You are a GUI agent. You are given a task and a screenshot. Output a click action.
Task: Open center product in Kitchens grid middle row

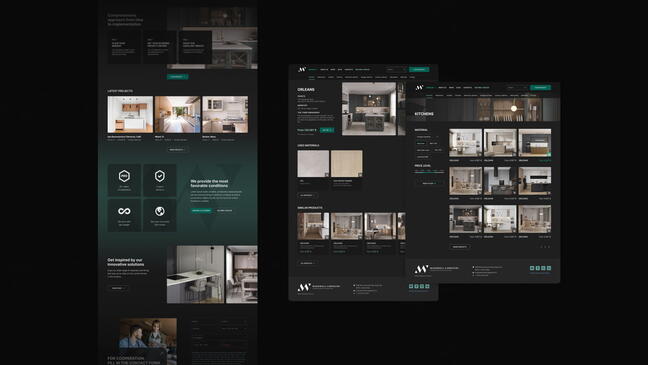500,181
